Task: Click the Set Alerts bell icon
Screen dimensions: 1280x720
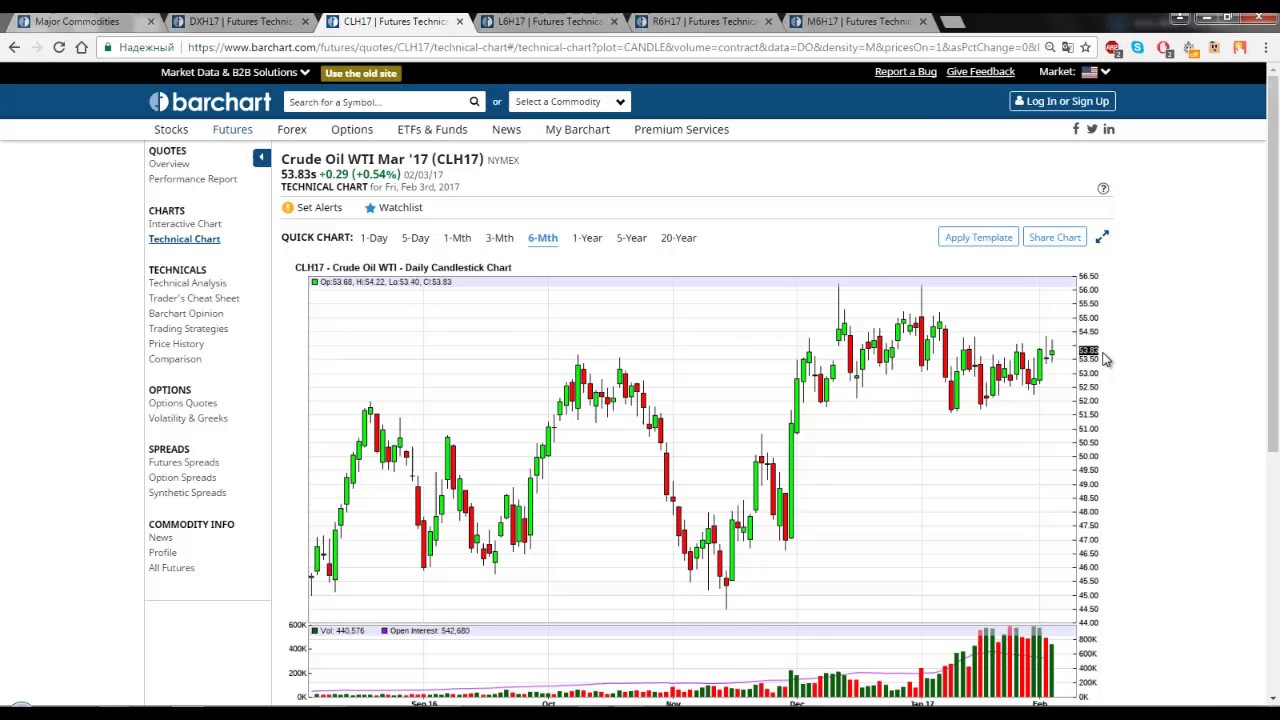Action: click(x=288, y=207)
